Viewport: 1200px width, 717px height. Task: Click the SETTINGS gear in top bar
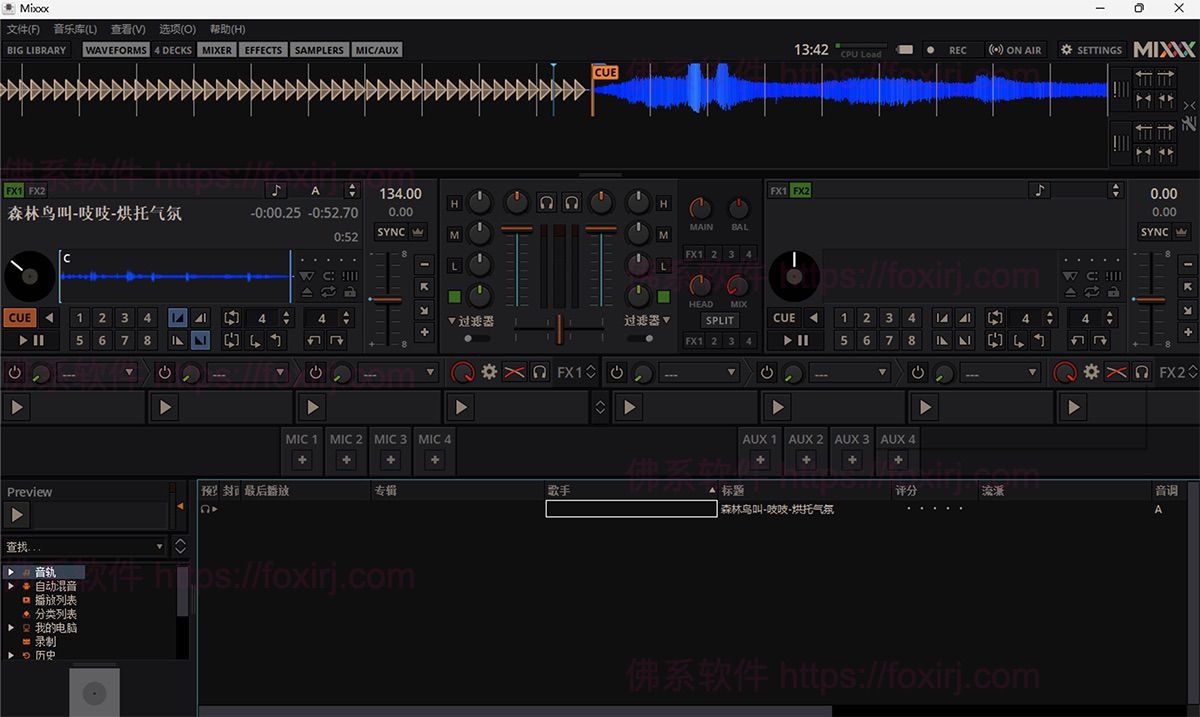coord(1091,50)
